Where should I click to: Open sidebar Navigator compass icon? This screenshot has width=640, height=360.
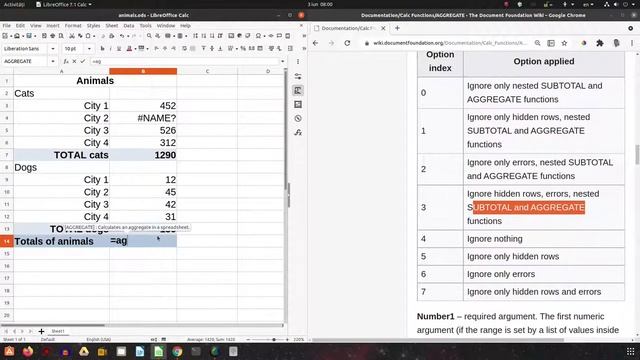[298, 118]
